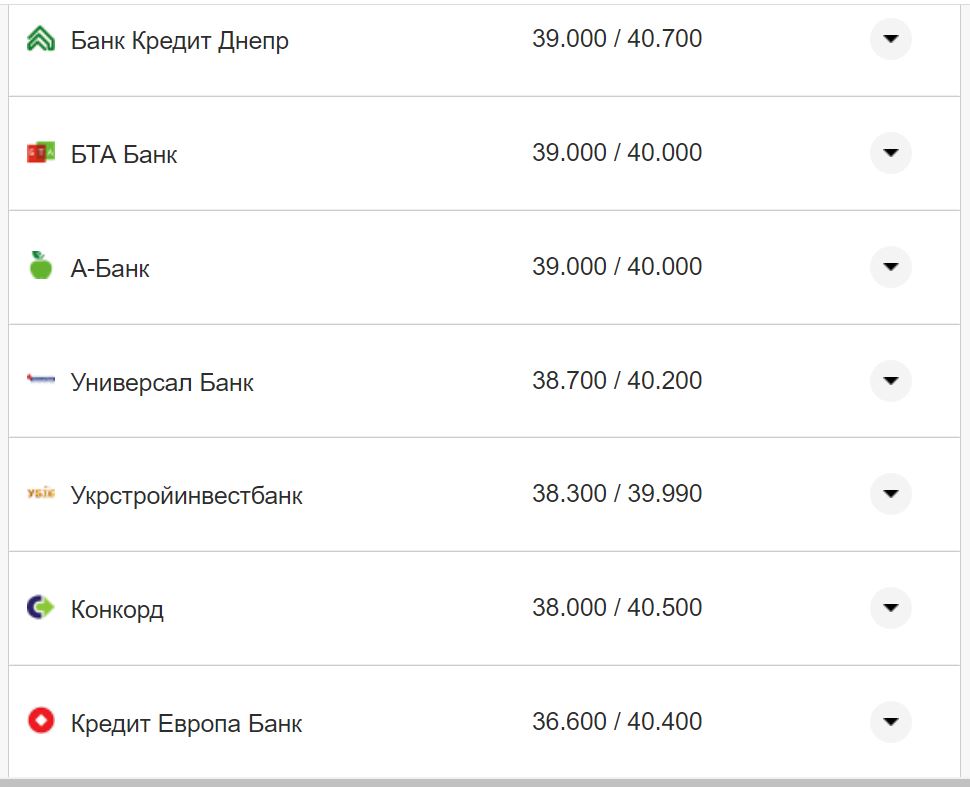970x787 pixels.
Task: Click the БТА Банк red logo icon
Action: coord(41,153)
